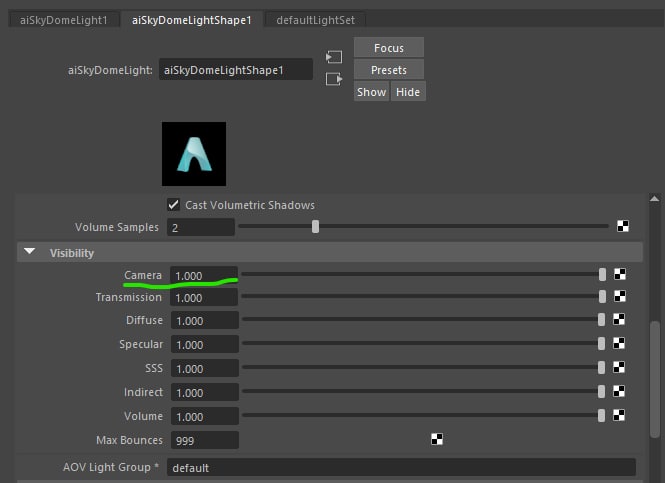This screenshot has height=483, width=665.
Task: Click the Camera visibility slider handle
Action: pyautogui.click(x=602, y=274)
